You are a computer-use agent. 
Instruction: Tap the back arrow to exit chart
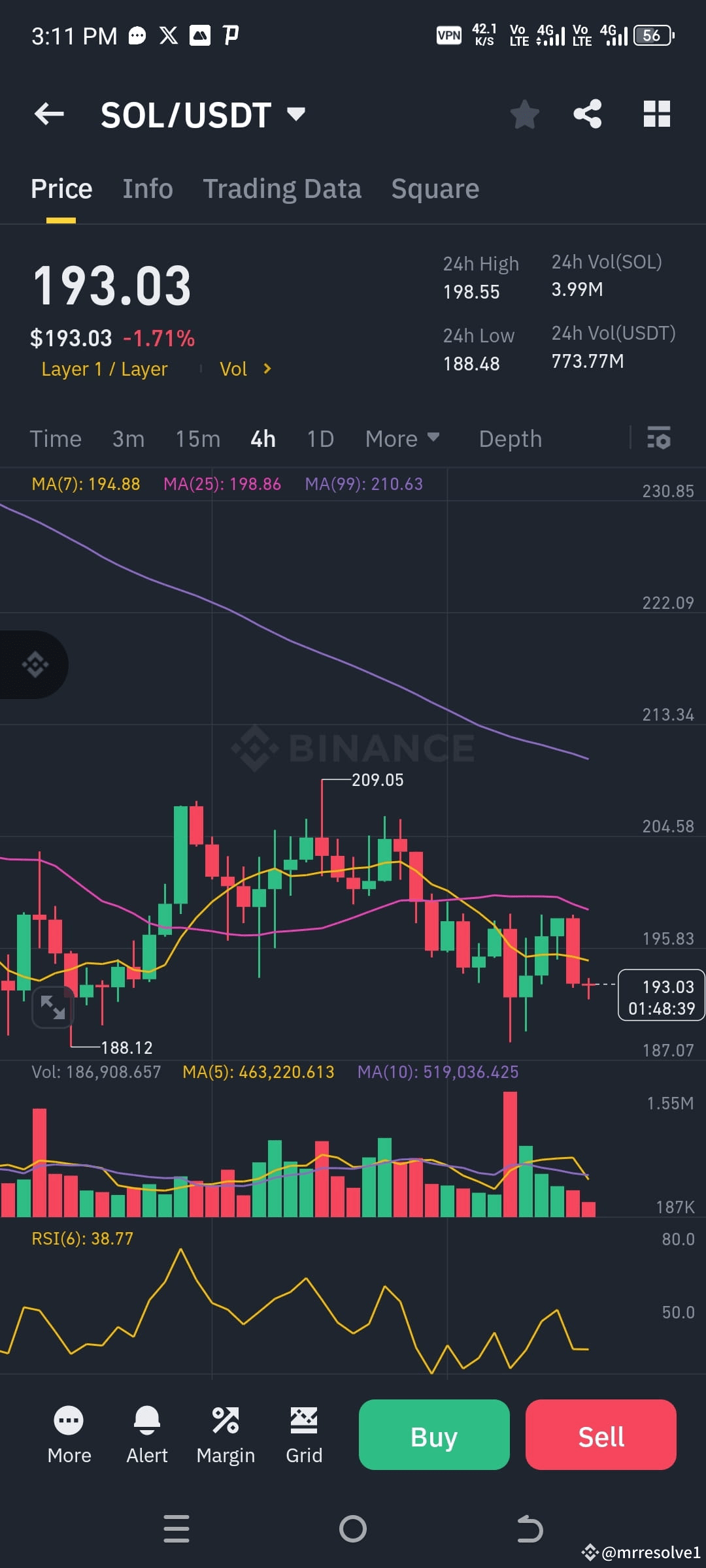click(49, 113)
